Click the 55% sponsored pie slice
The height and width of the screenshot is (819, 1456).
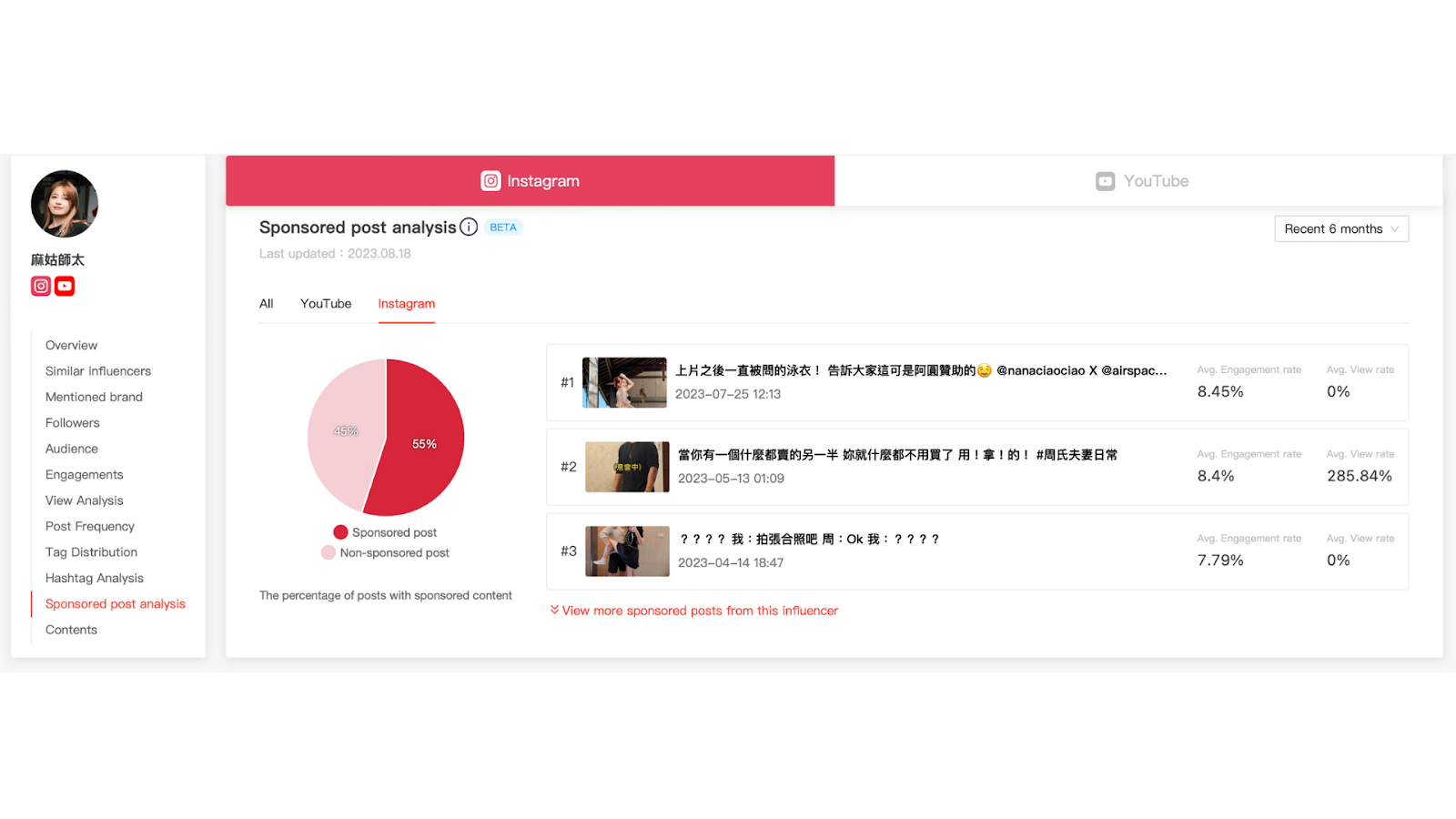click(423, 446)
